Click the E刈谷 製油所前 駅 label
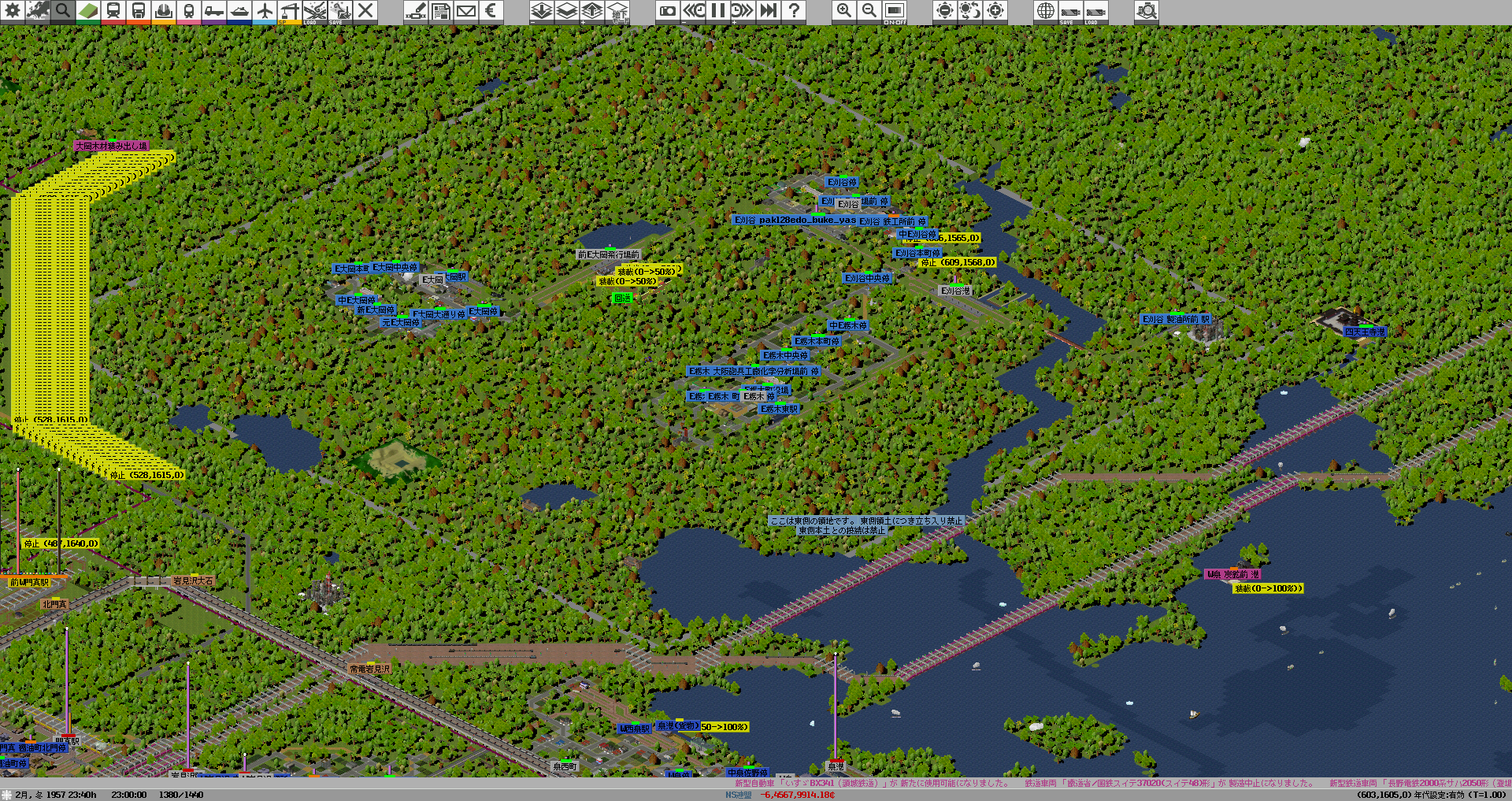 [1177, 319]
